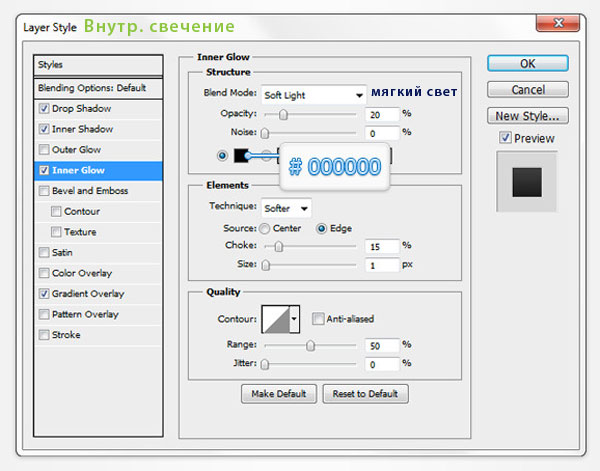The height and width of the screenshot is (471, 600).
Task: Open the Blend Mode Soft Light dropdown
Action: (x=313, y=95)
